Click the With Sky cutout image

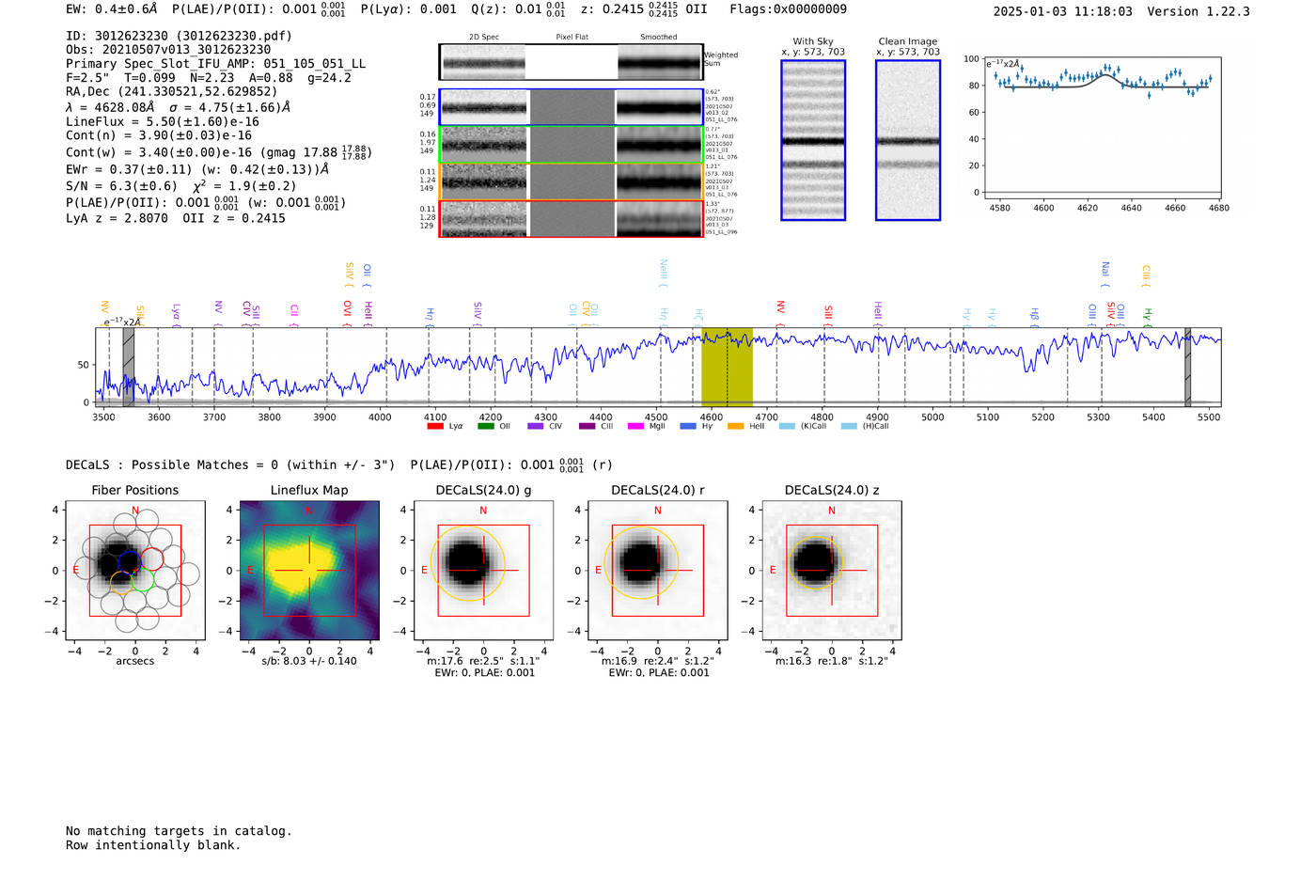[813, 140]
